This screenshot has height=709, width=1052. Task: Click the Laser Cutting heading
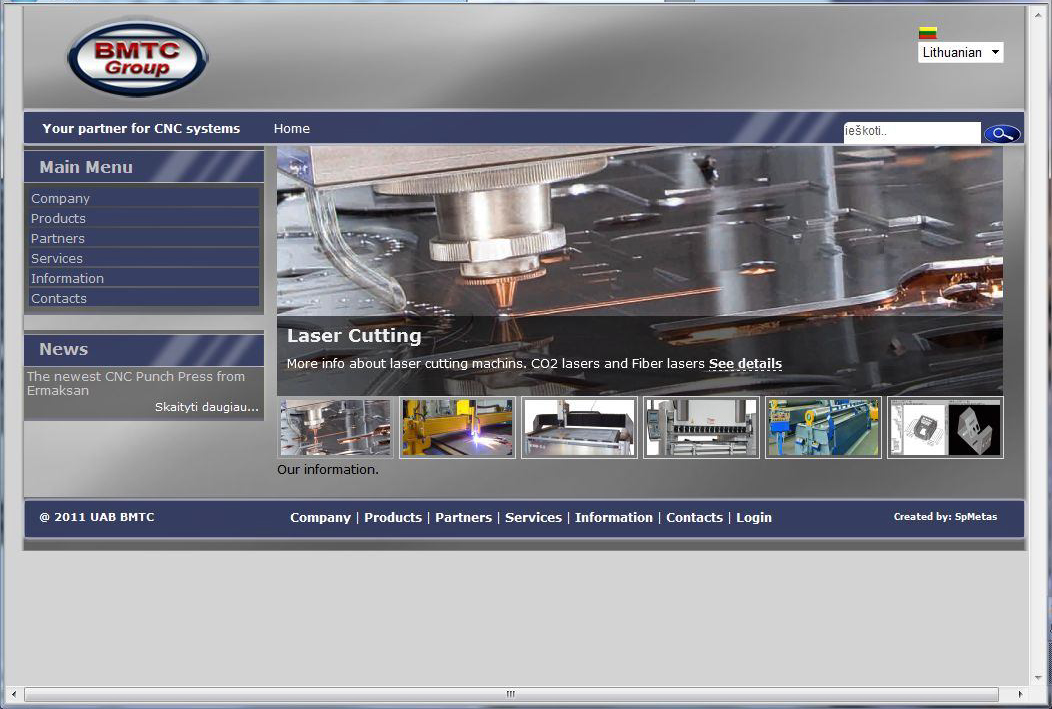tap(354, 335)
